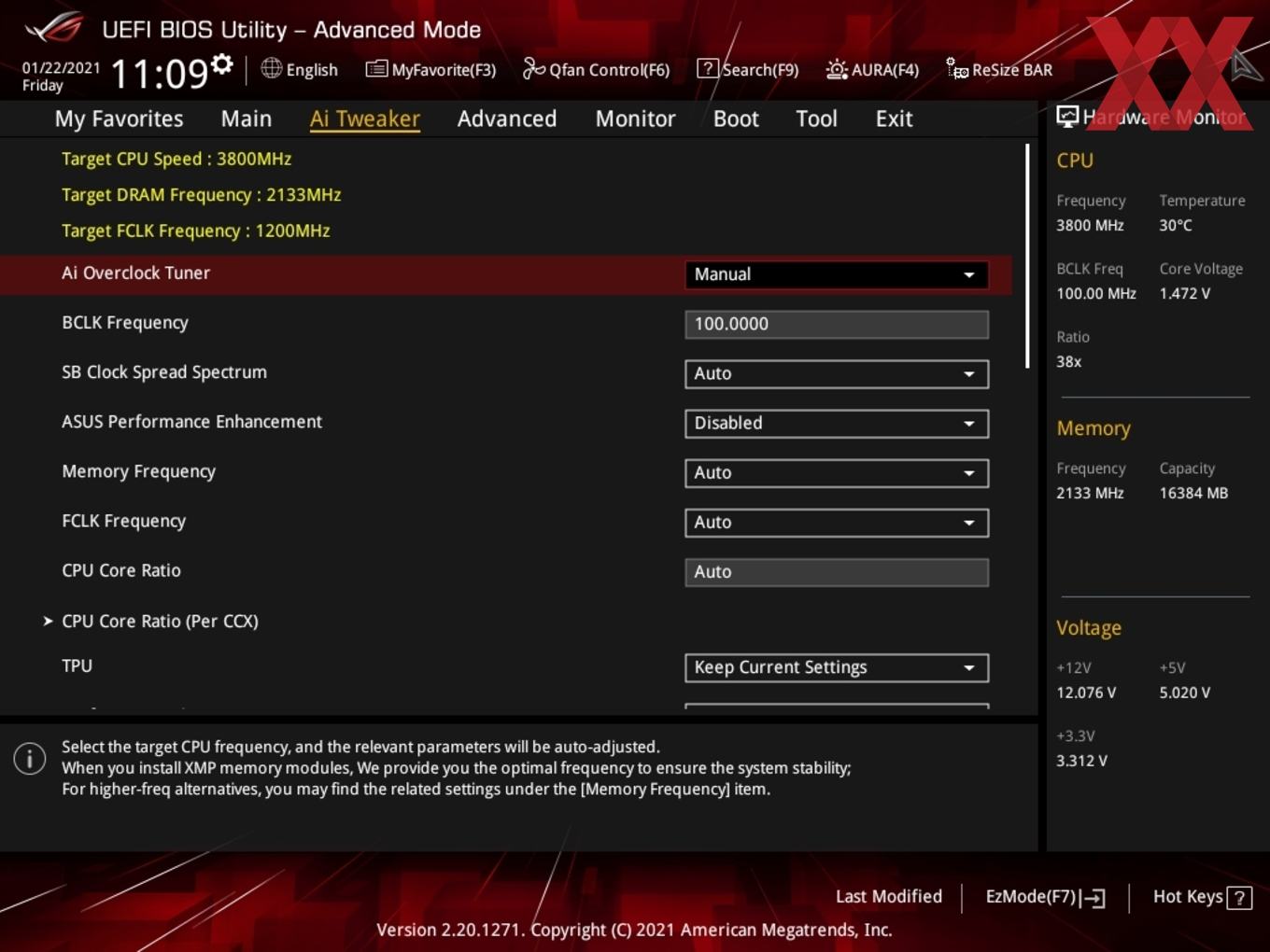Change language from English
This screenshot has height=952, width=1270.
299,70
